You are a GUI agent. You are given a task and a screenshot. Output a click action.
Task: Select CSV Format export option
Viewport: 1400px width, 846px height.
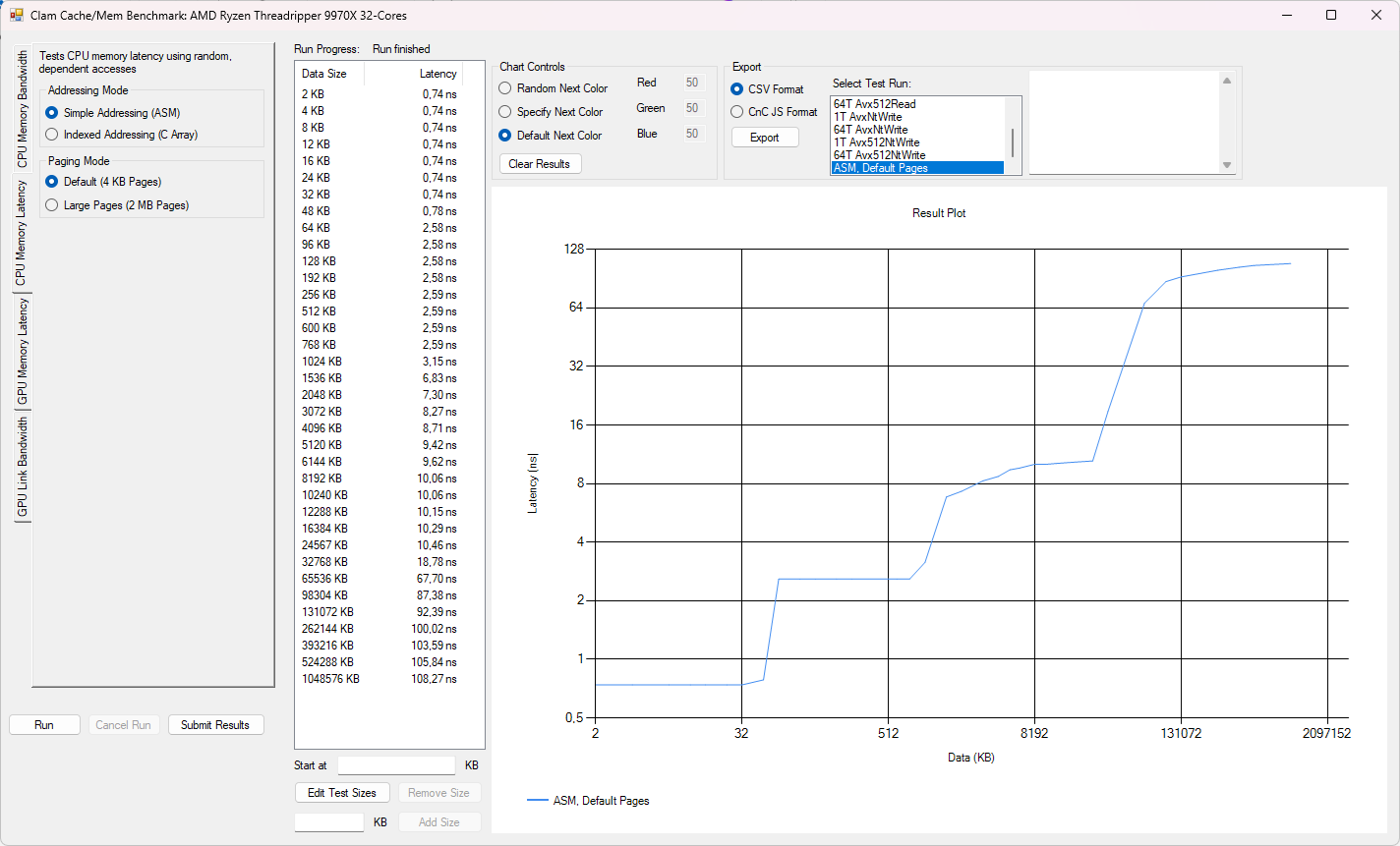click(767, 89)
